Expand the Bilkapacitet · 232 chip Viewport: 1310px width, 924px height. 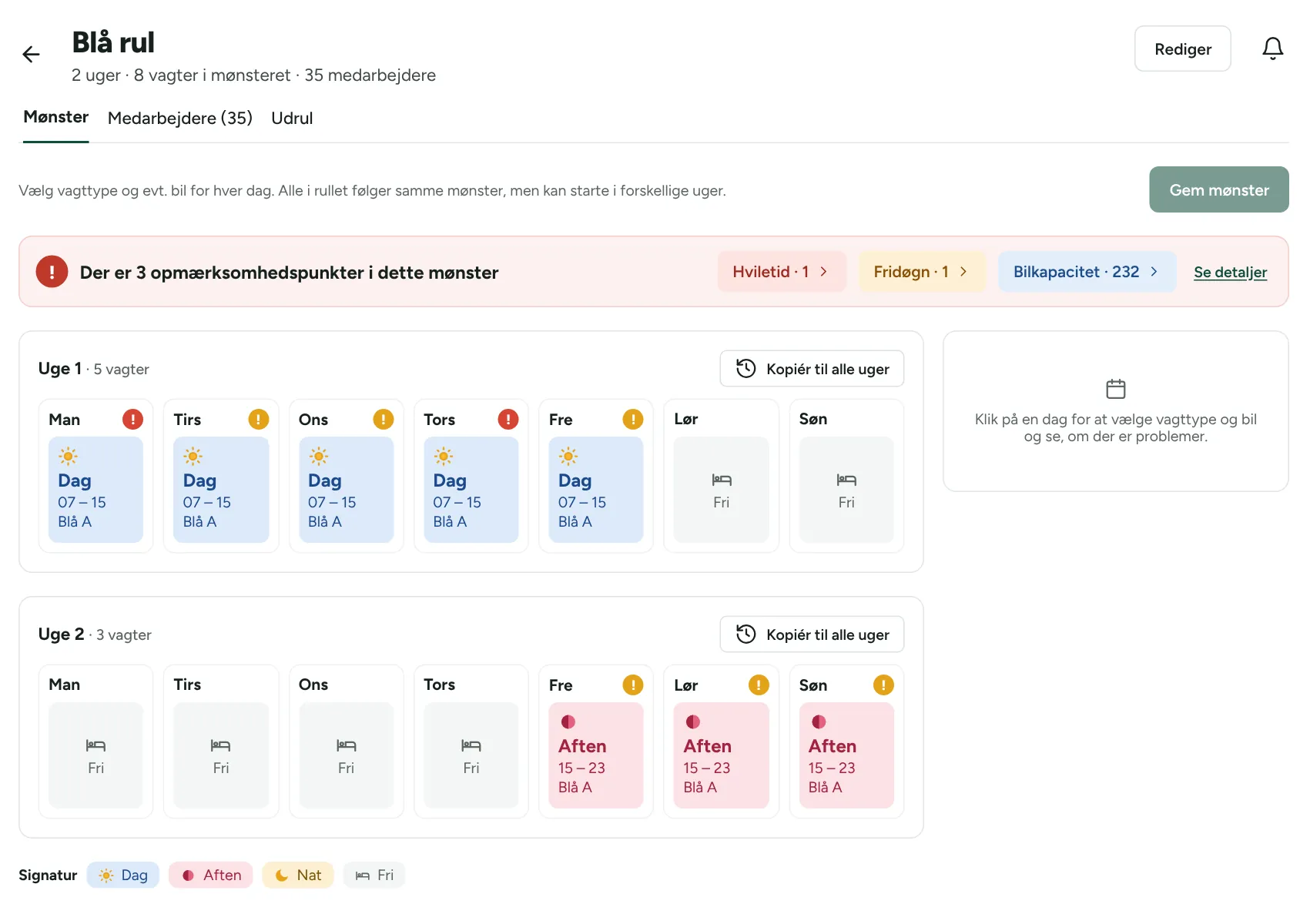click(x=1087, y=272)
